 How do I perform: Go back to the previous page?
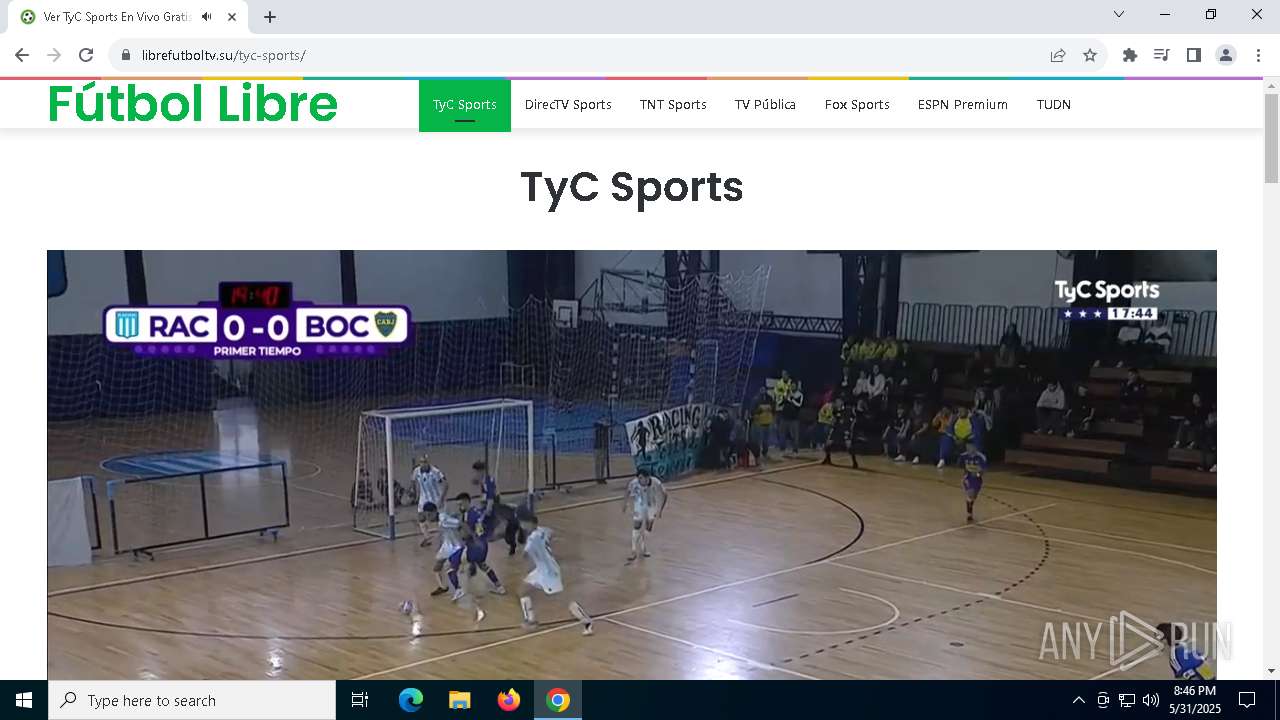pos(22,55)
